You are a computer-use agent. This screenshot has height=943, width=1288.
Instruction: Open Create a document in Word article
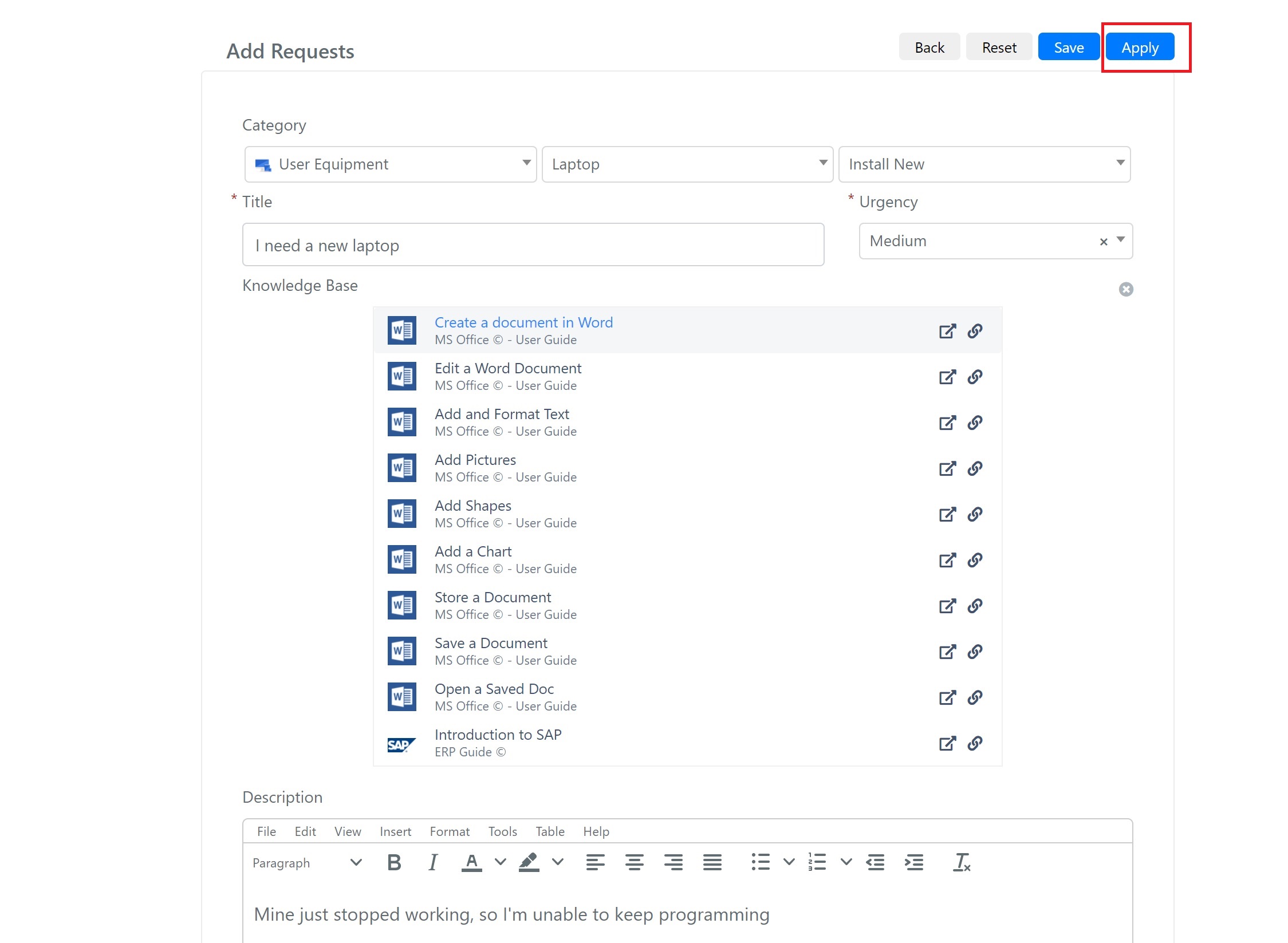[x=523, y=322]
